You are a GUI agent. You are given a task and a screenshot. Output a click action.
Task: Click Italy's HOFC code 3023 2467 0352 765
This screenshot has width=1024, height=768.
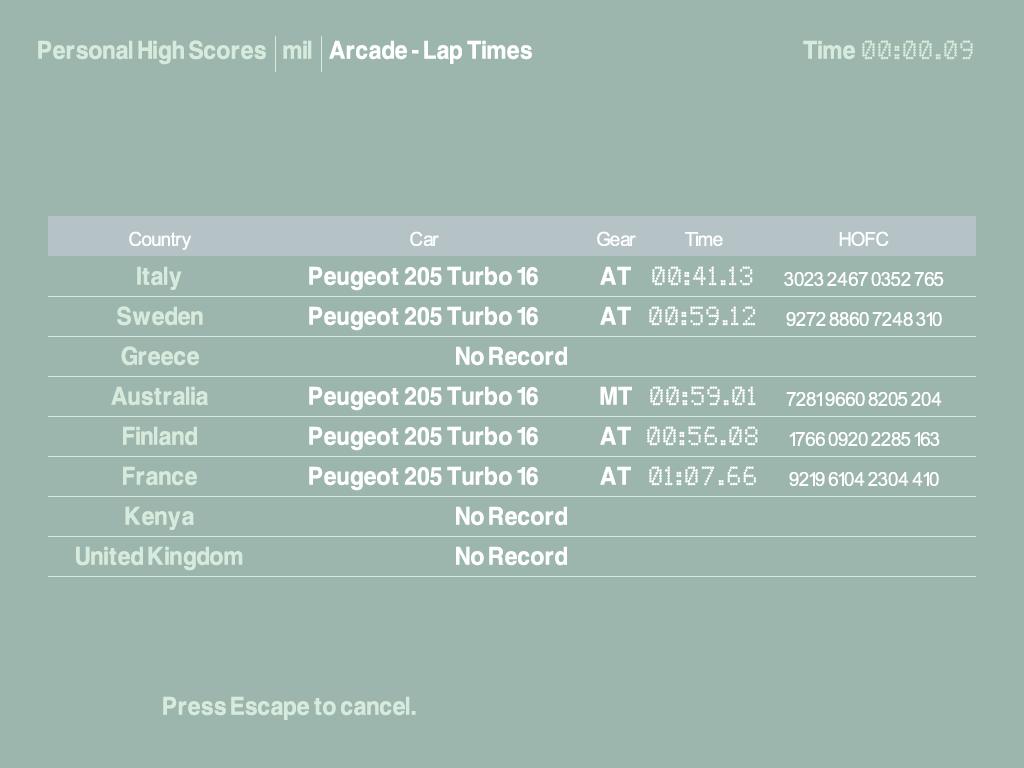pyautogui.click(x=863, y=279)
